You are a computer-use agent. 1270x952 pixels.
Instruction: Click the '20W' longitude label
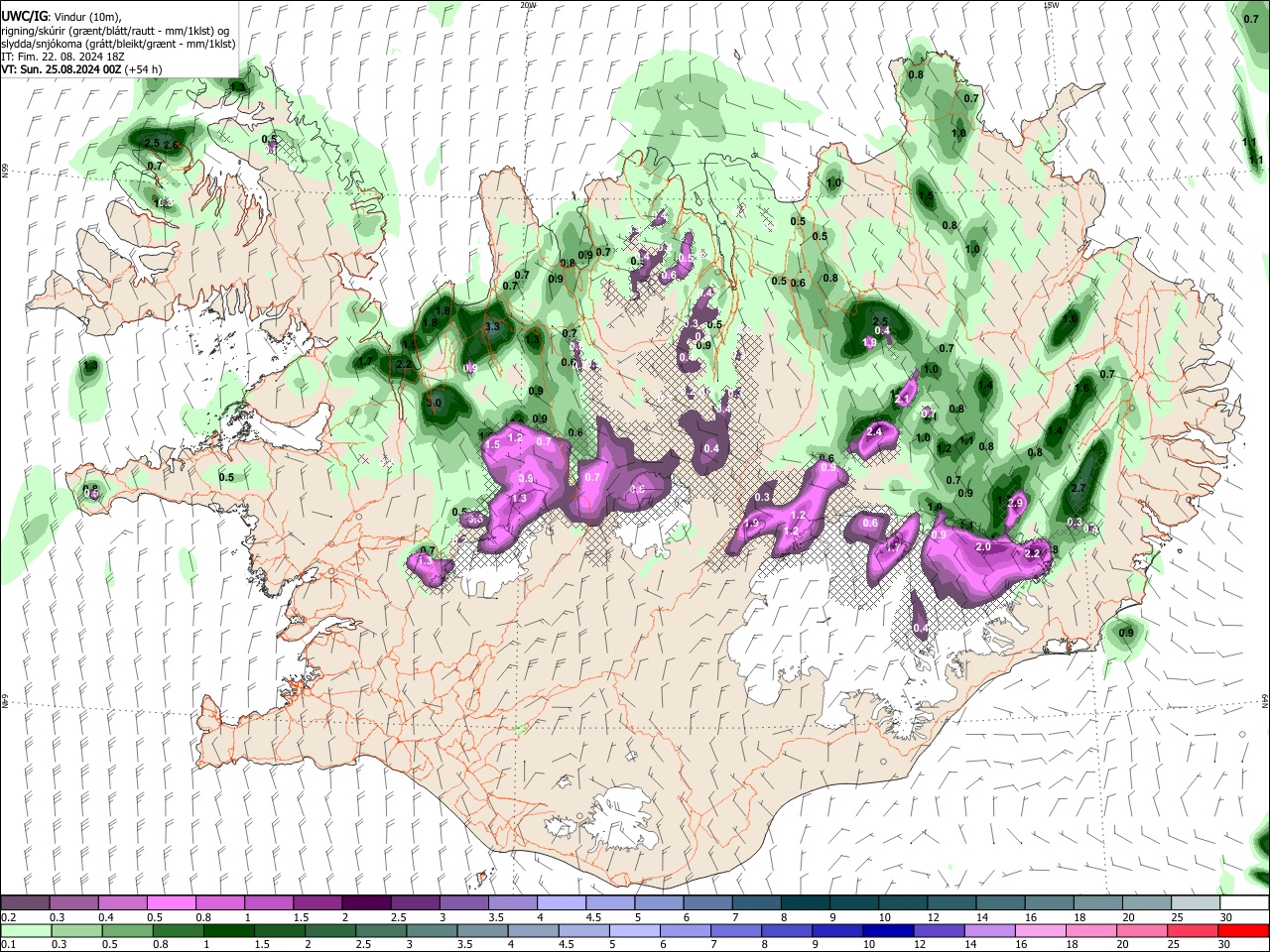tap(528, 5)
